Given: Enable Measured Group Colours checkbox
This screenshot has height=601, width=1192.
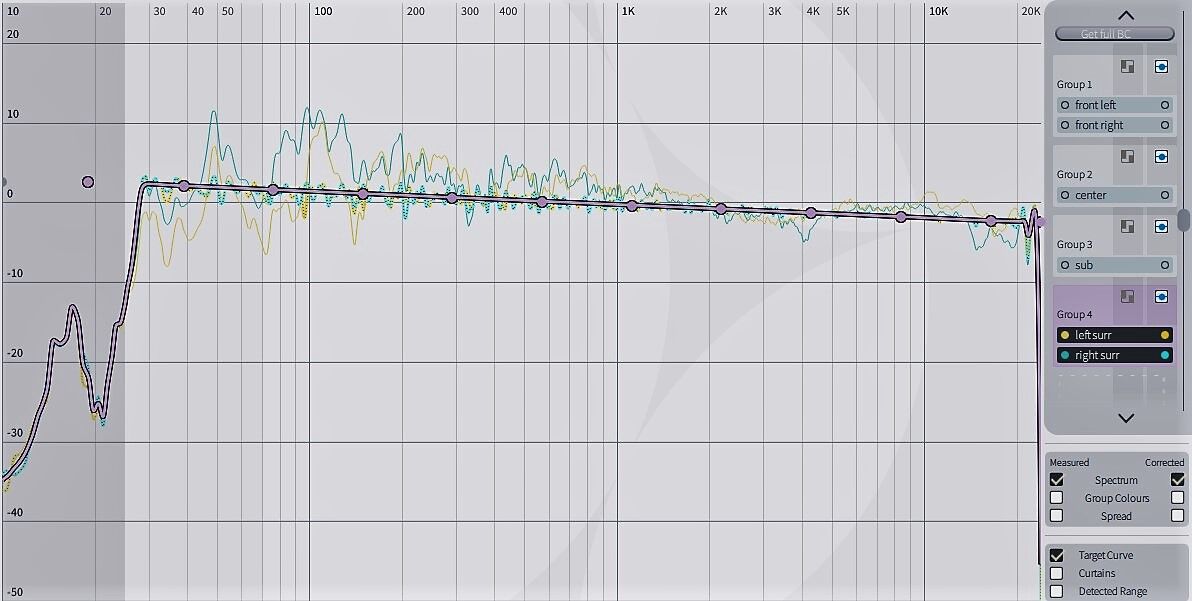Looking at the screenshot, I should [x=1057, y=498].
